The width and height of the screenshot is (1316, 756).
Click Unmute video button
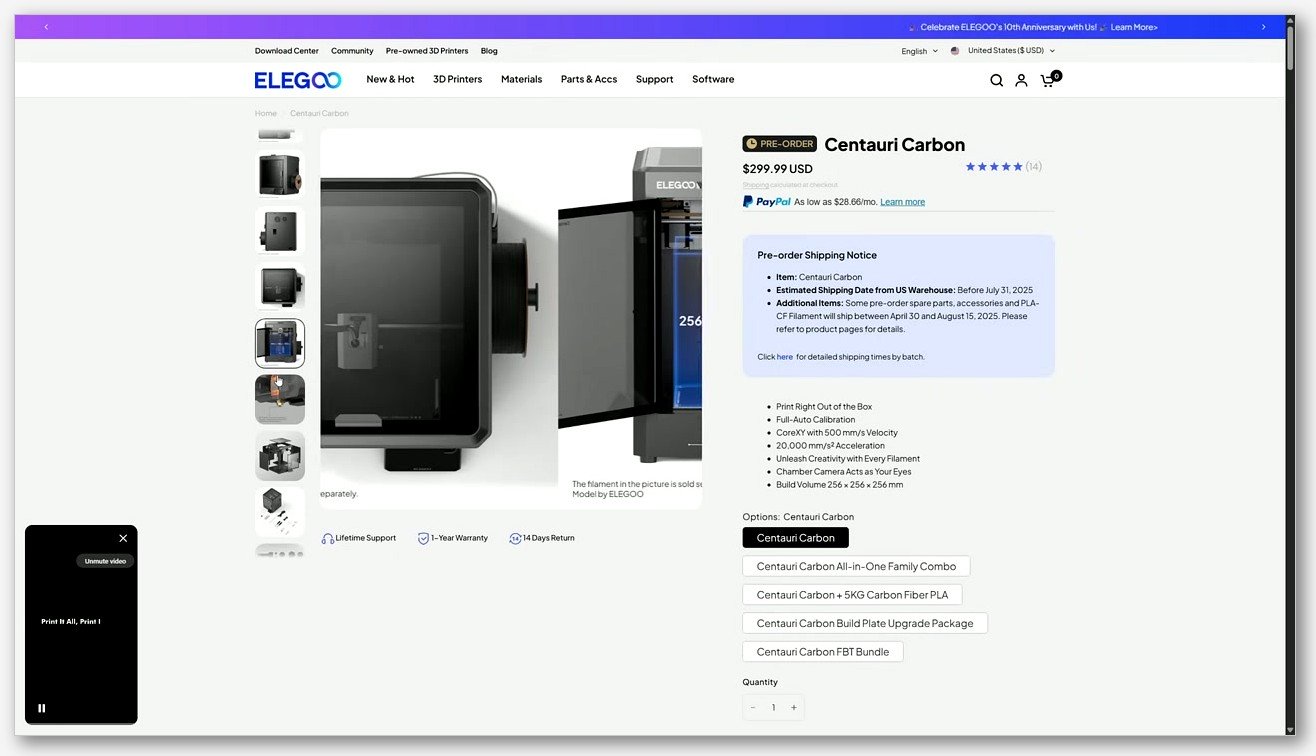[x=105, y=561]
